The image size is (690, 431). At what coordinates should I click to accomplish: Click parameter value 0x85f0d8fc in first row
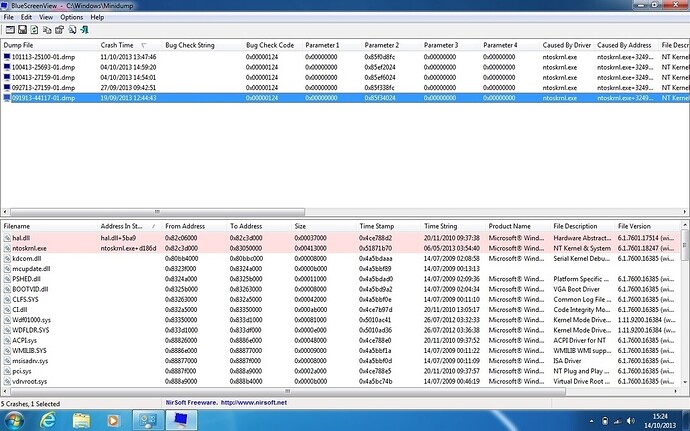(x=380, y=57)
